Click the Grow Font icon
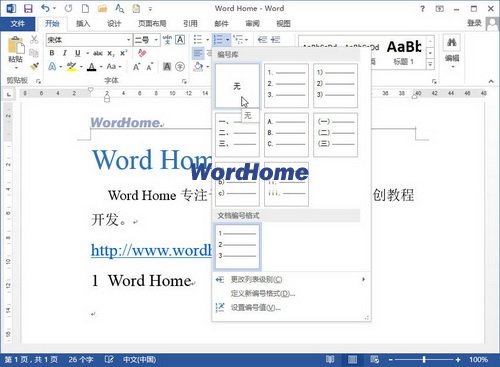This screenshot has width=500, height=367. point(136,67)
